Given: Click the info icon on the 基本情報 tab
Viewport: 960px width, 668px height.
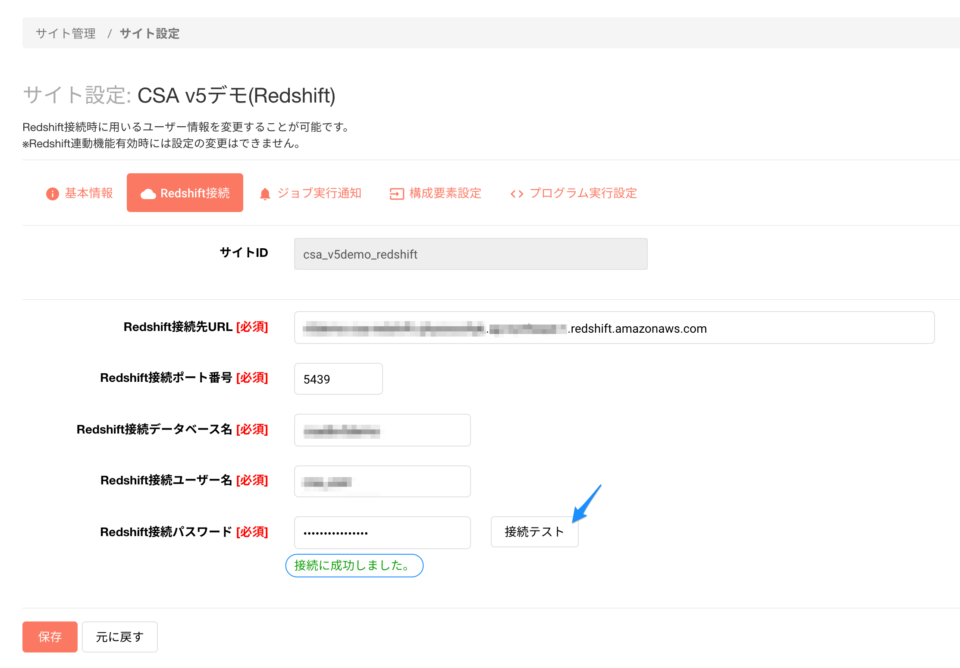Looking at the screenshot, I should pos(52,193).
